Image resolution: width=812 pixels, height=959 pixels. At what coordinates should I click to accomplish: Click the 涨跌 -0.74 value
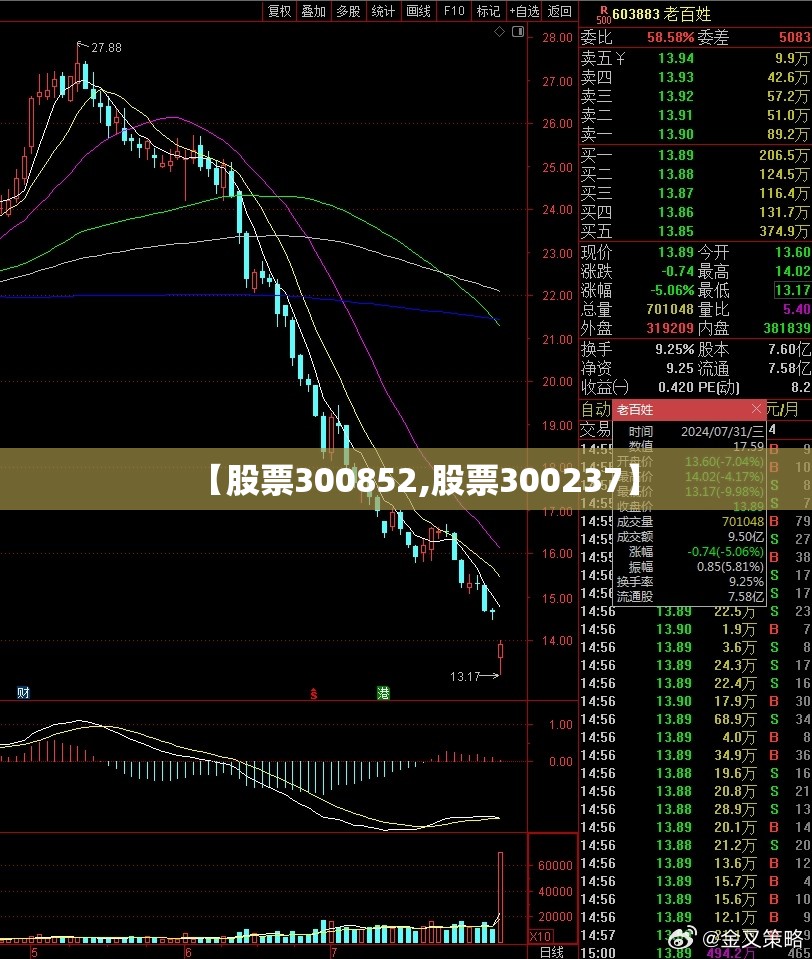[677, 271]
